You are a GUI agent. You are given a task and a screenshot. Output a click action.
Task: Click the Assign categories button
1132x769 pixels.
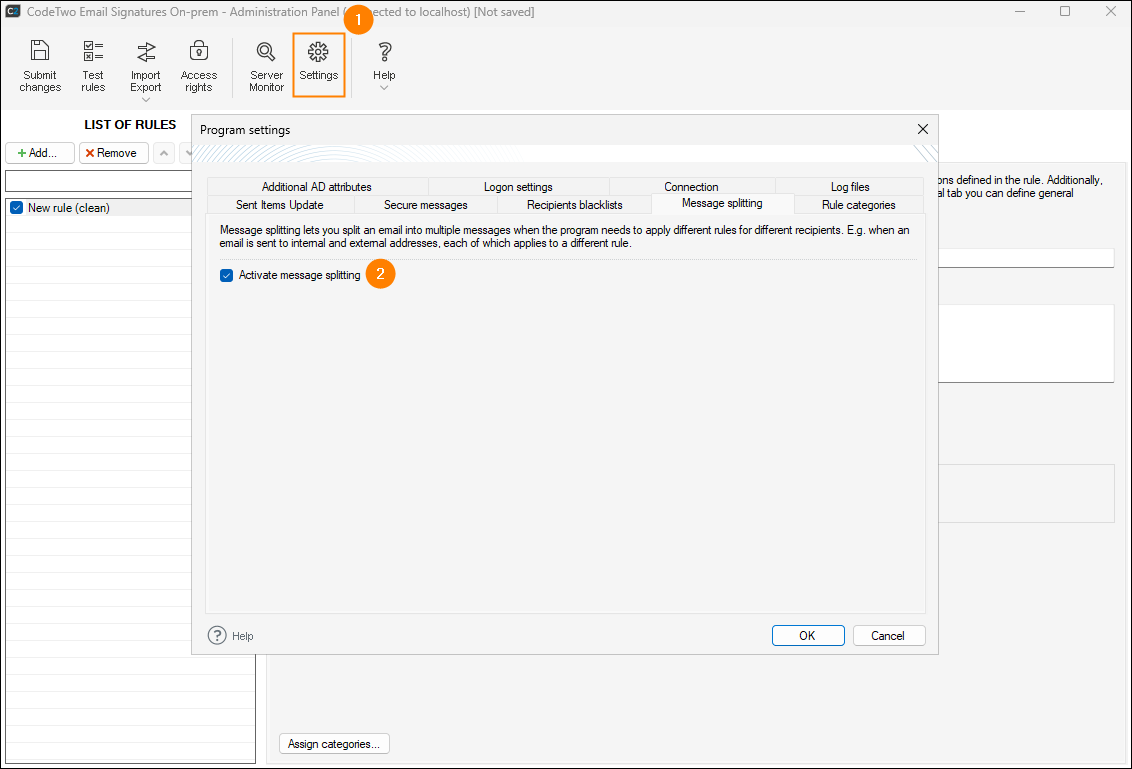[334, 743]
